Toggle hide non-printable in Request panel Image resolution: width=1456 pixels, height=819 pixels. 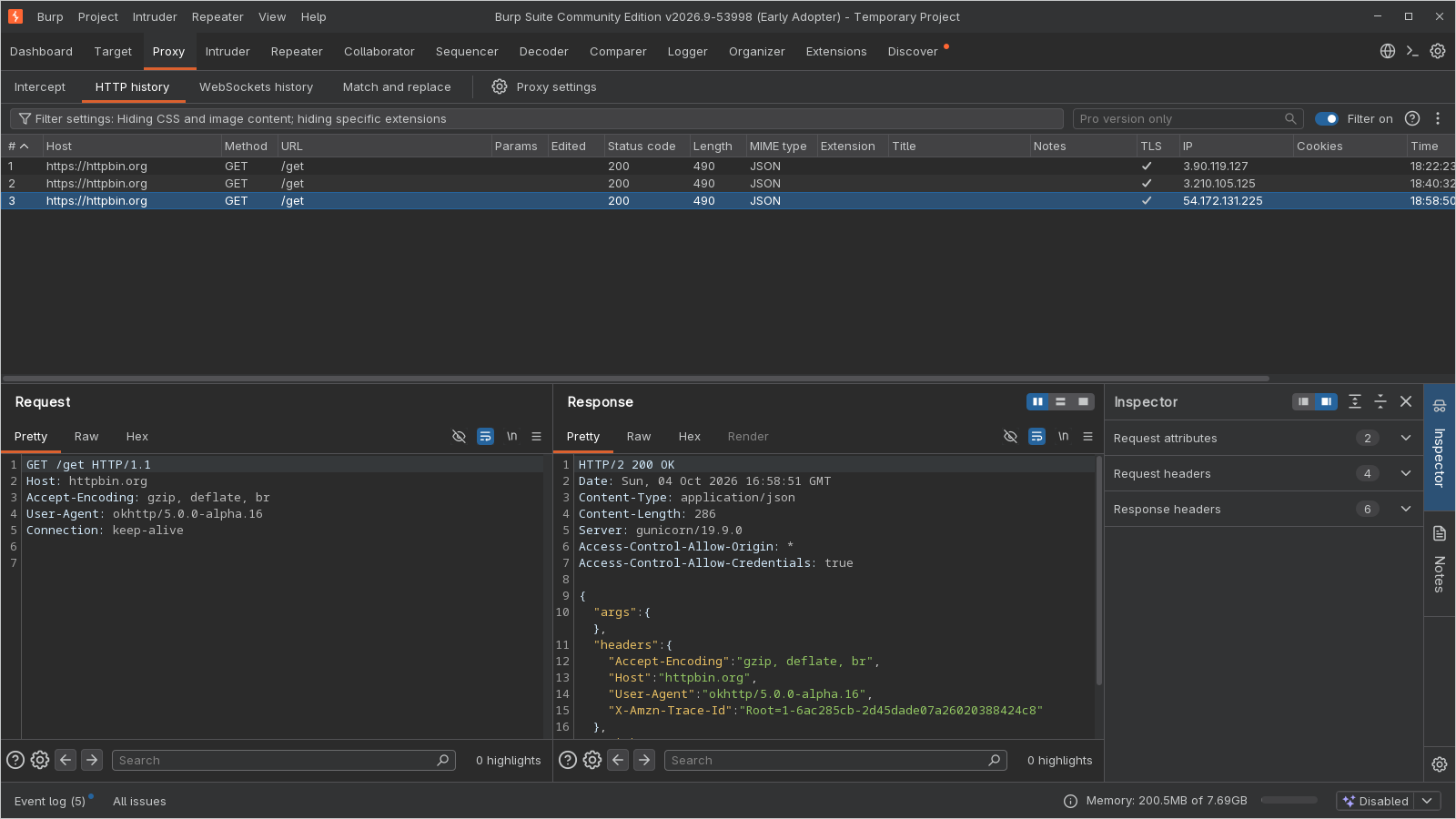[x=460, y=437]
